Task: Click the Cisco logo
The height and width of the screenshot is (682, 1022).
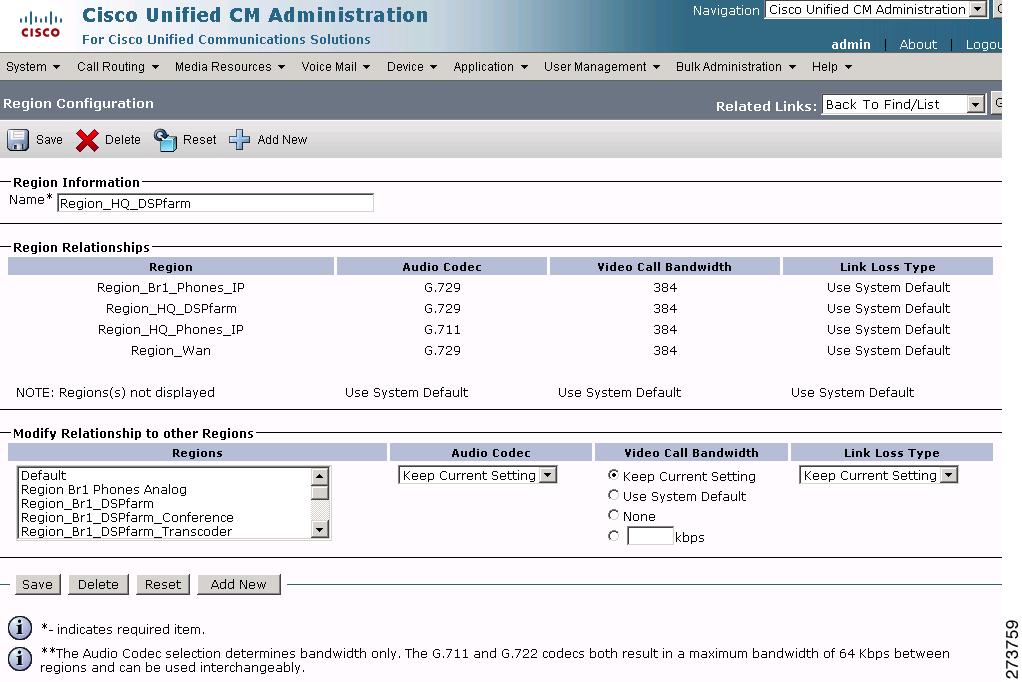Action: coord(40,25)
